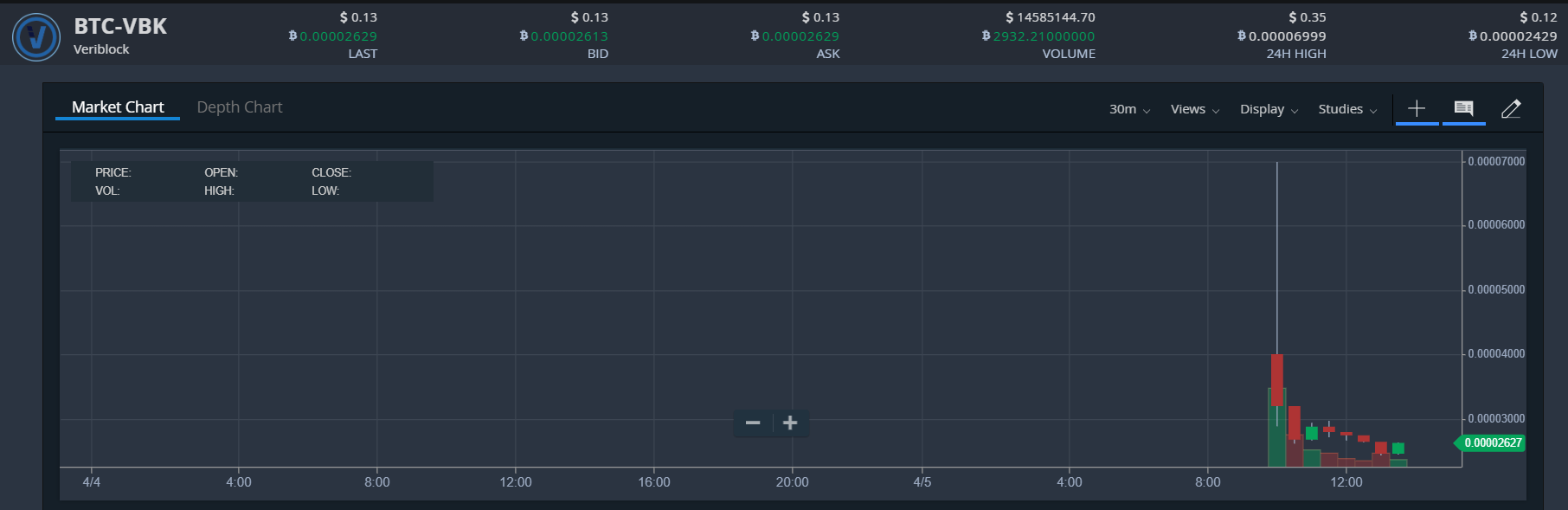Click the Bitcoin symbol beside BID price
The image size is (1568, 510).
point(524,36)
